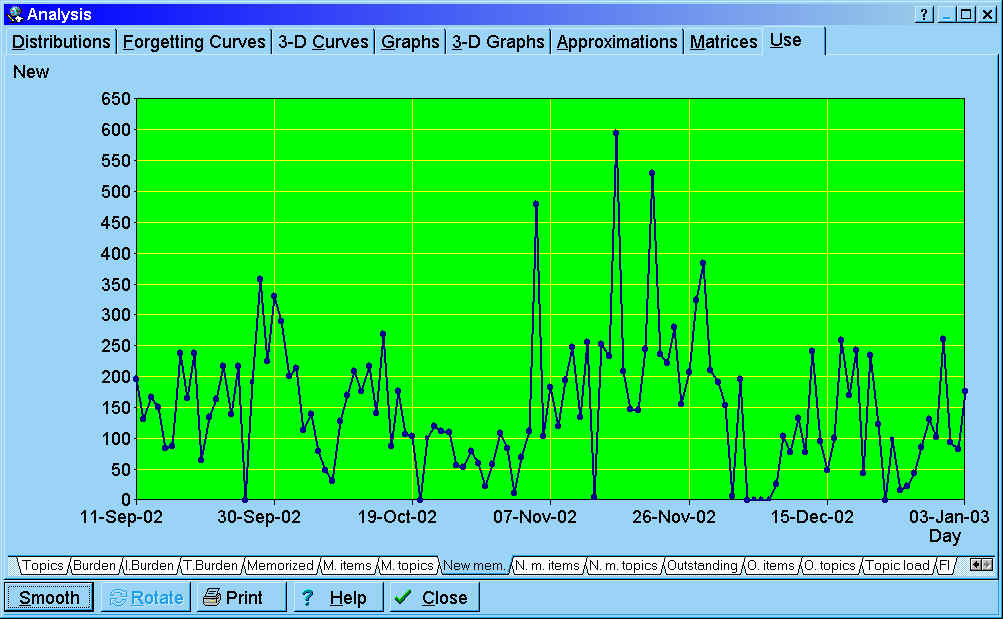Maximize the Analysis window
1003x619 pixels.
(965, 14)
